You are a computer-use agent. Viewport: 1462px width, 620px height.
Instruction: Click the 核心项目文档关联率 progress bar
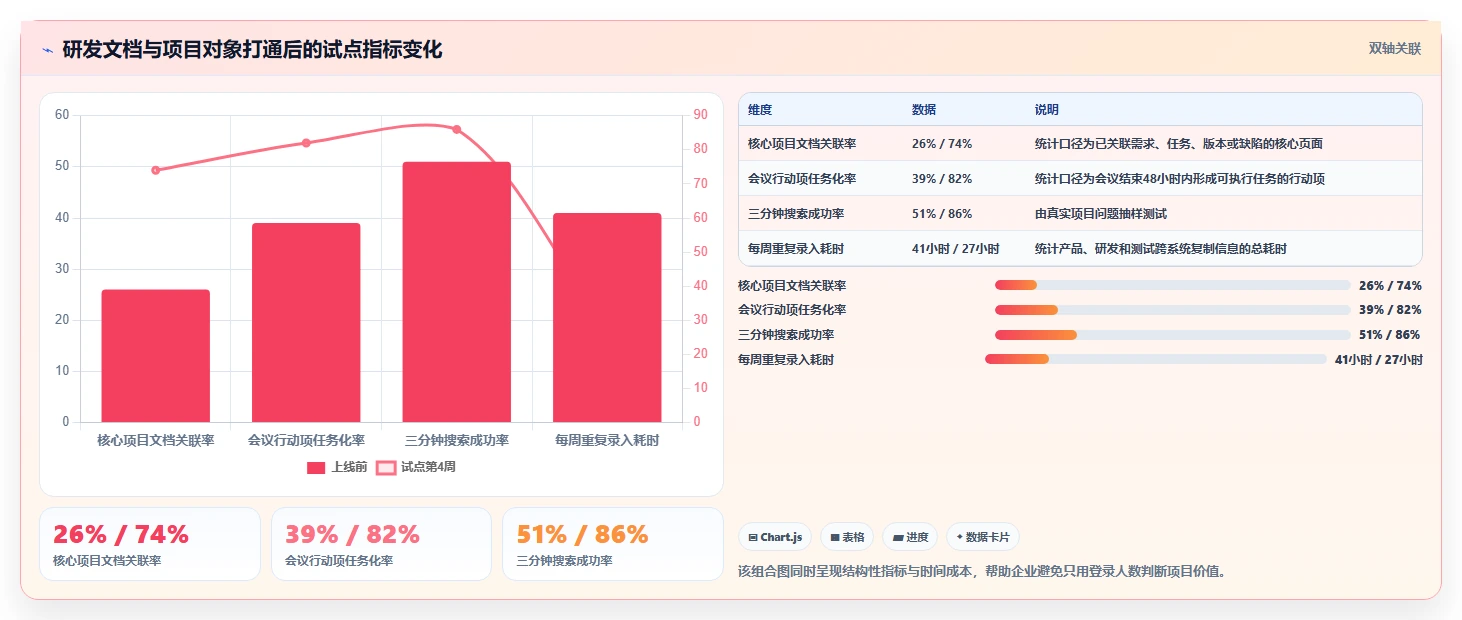tap(1172, 285)
